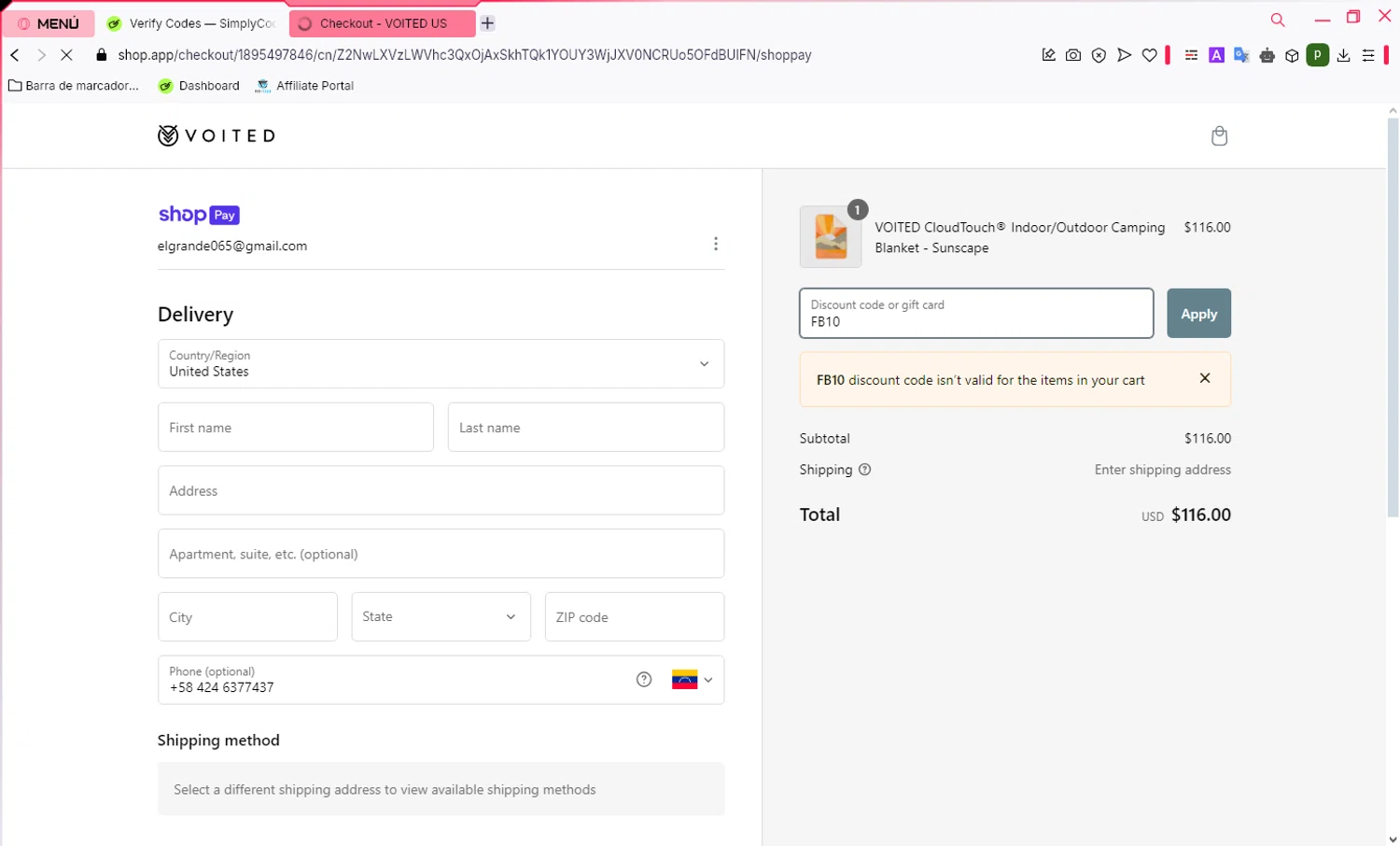Image resolution: width=1400 pixels, height=846 pixels.
Task: Click the blanket product thumbnail
Action: pos(831,236)
